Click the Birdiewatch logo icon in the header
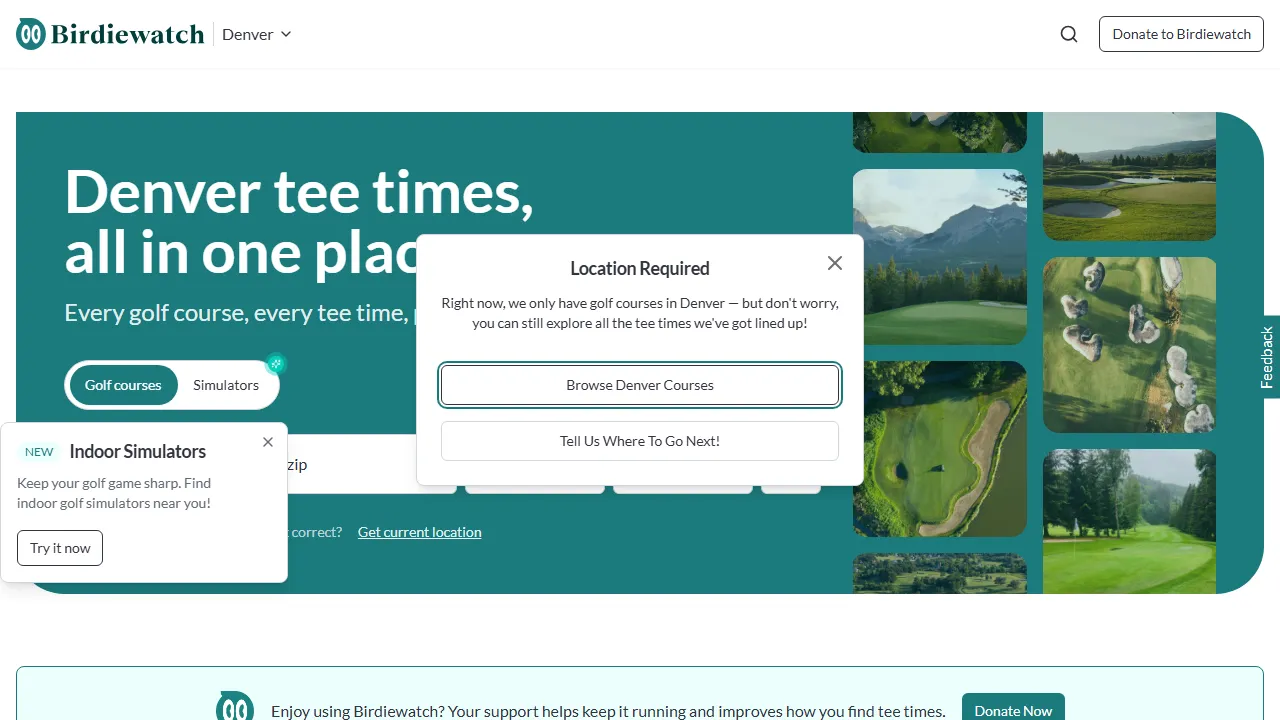This screenshot has width=1280, height=720. (x=29, y=33)
